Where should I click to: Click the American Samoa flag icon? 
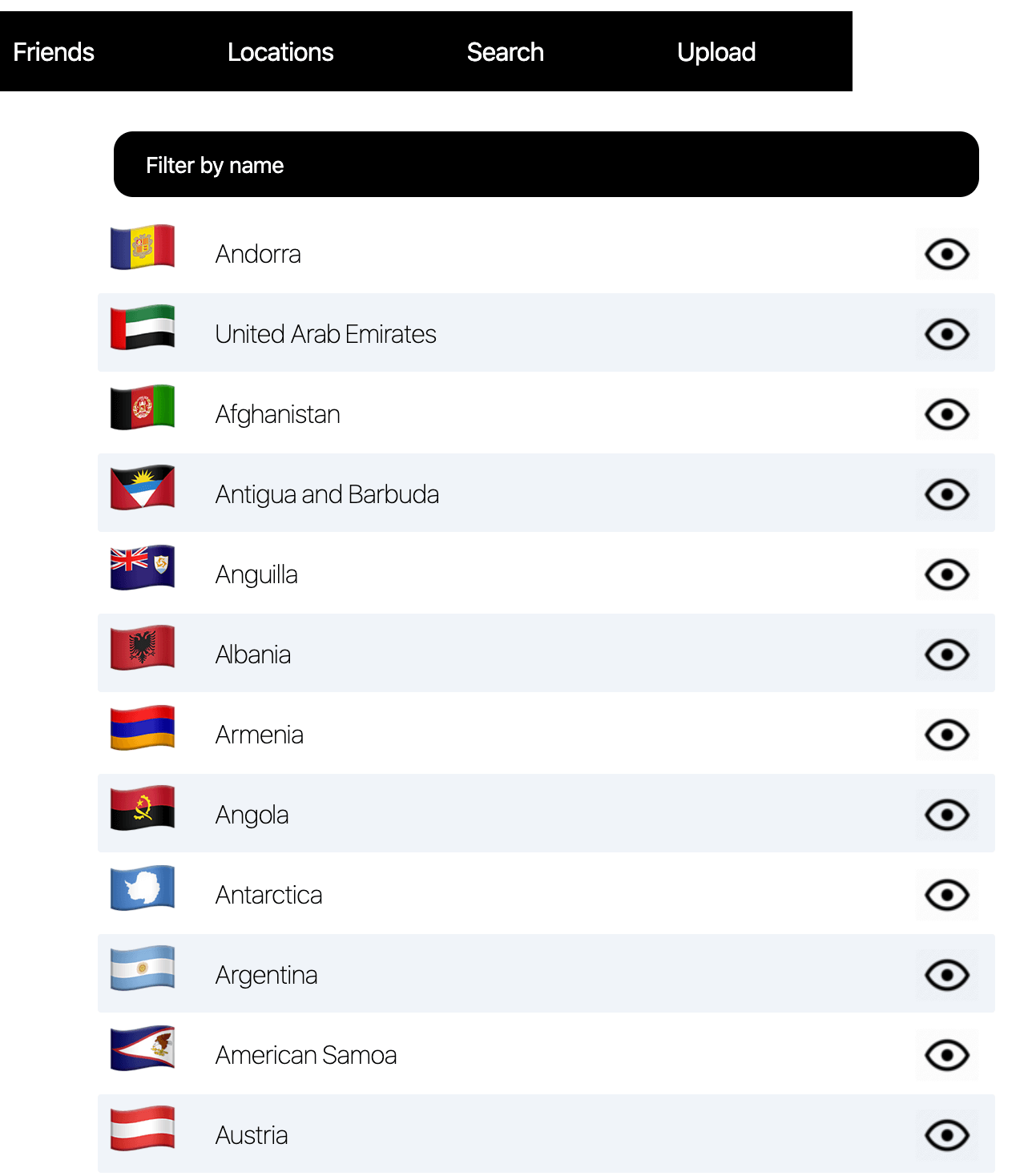tap(143, 1048)
